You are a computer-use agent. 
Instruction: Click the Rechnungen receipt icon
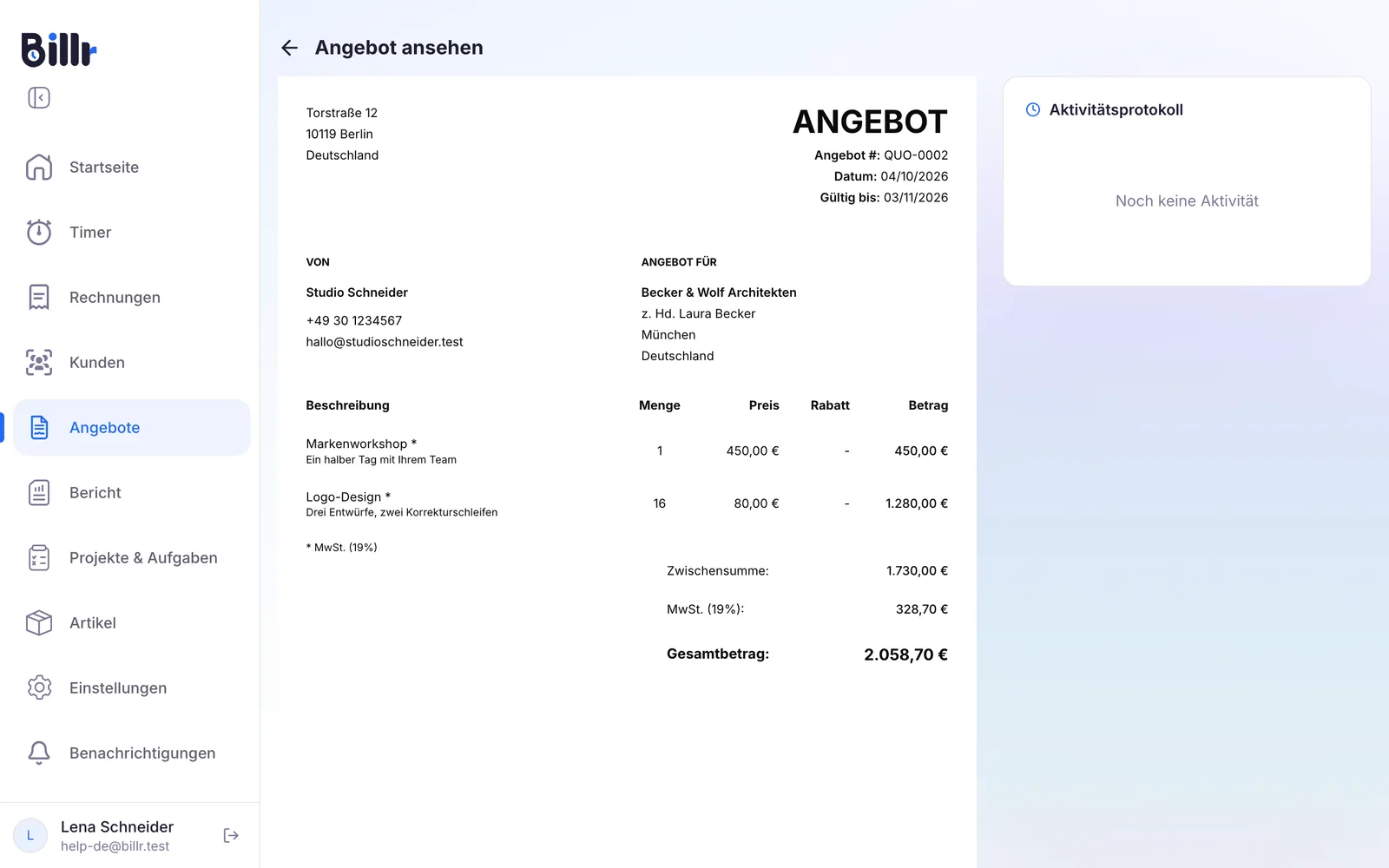click(x=39, y=298)
